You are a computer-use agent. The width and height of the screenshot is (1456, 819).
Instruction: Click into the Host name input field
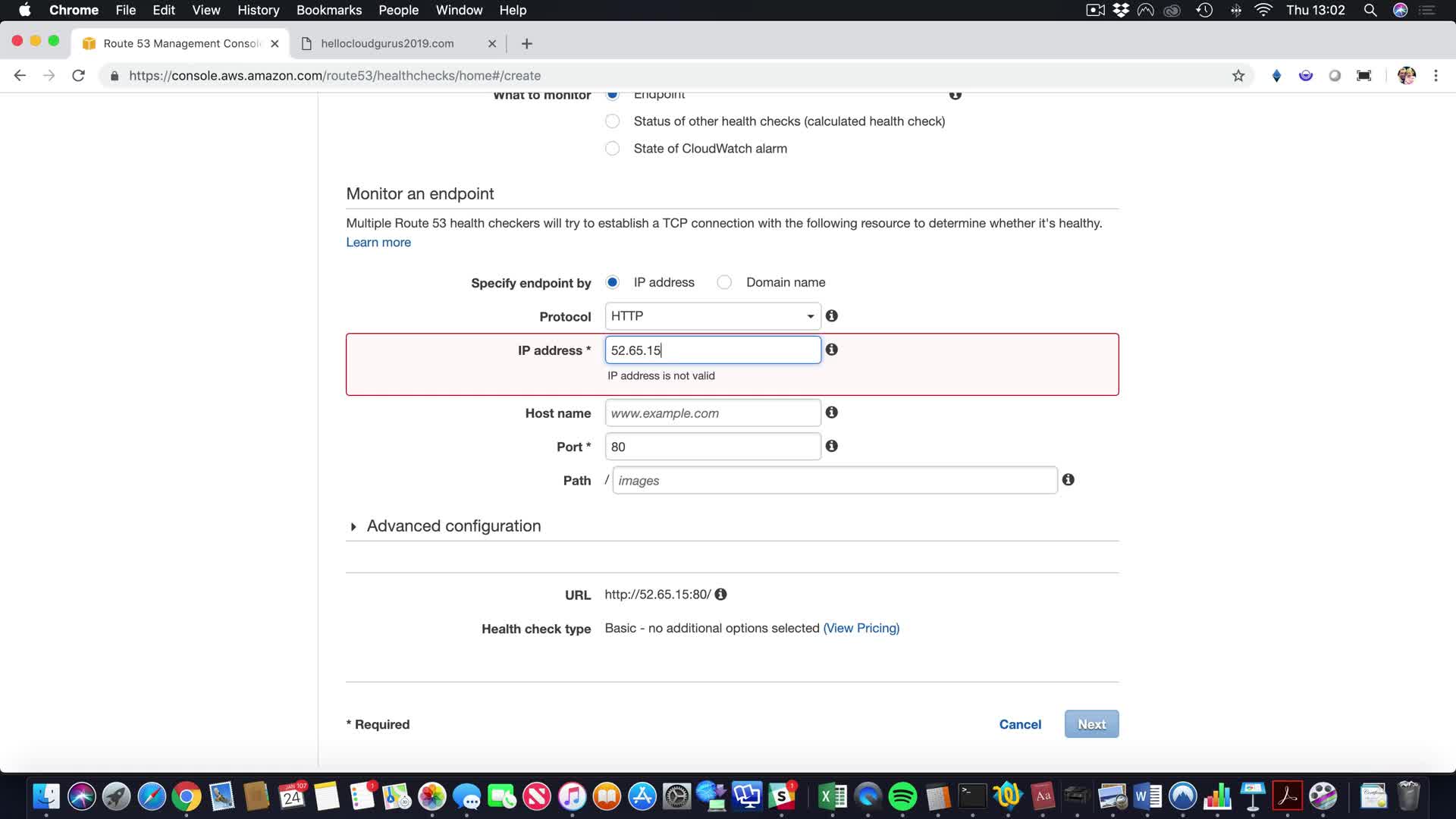(x=712, y=413)
